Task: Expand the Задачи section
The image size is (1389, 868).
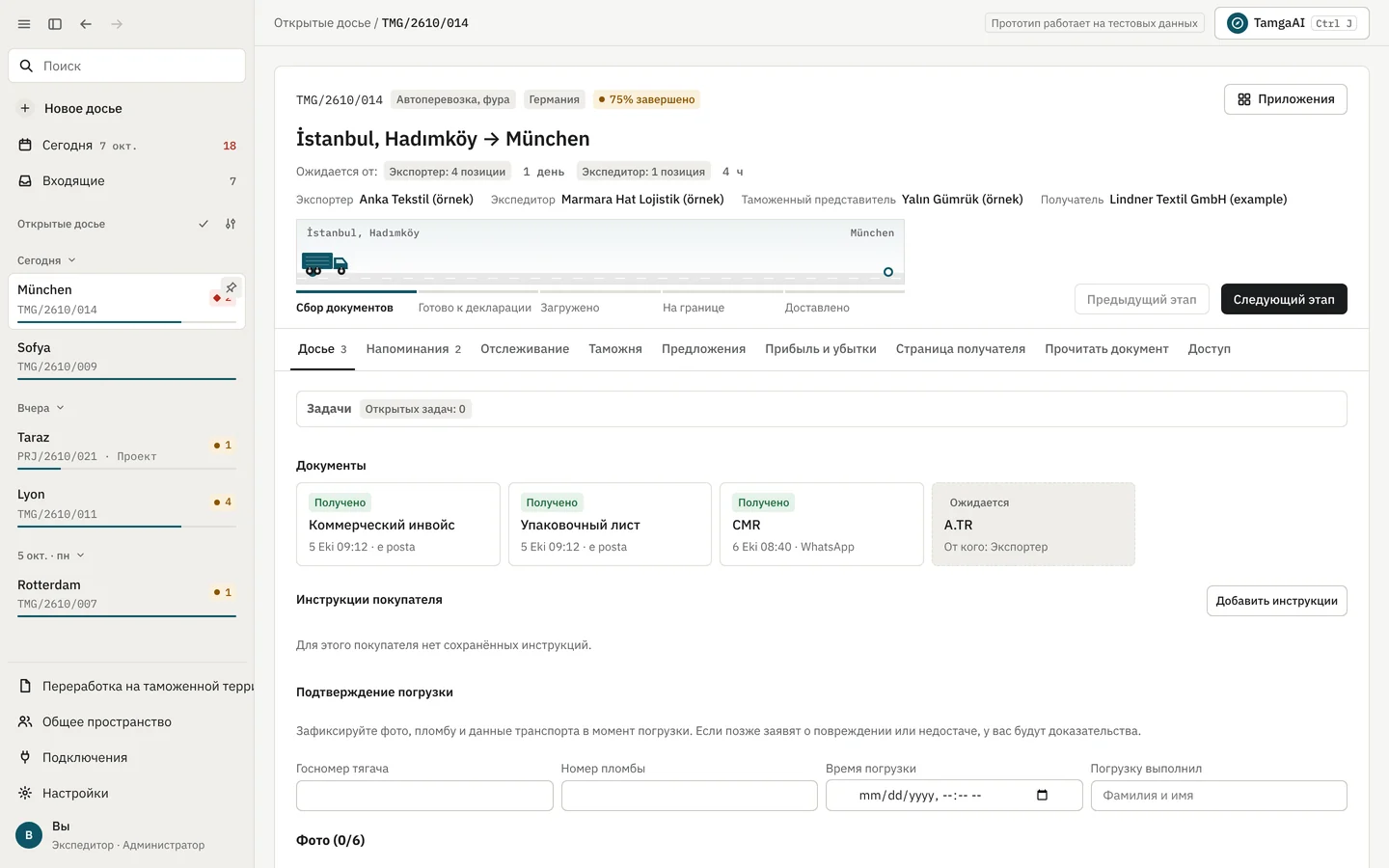Action: [x=821, y=409]
